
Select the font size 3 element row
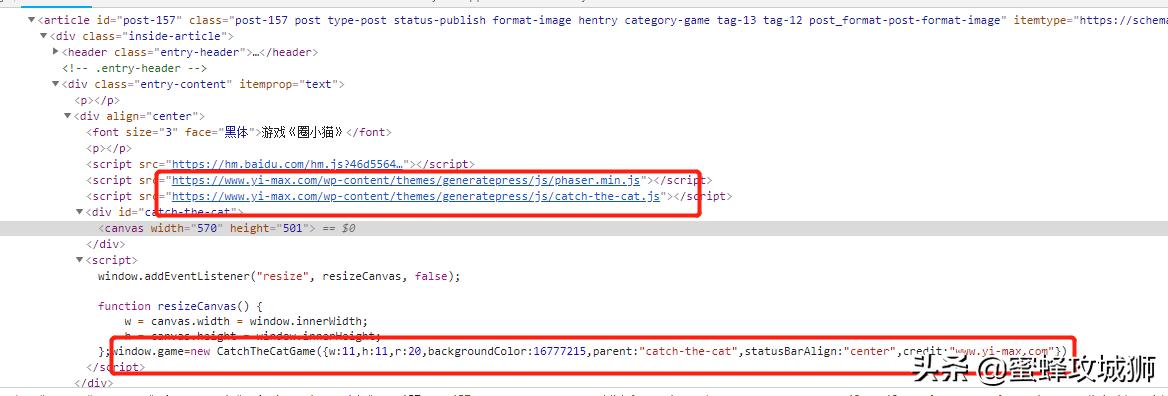pyautogui.click(x=239, y=132)
